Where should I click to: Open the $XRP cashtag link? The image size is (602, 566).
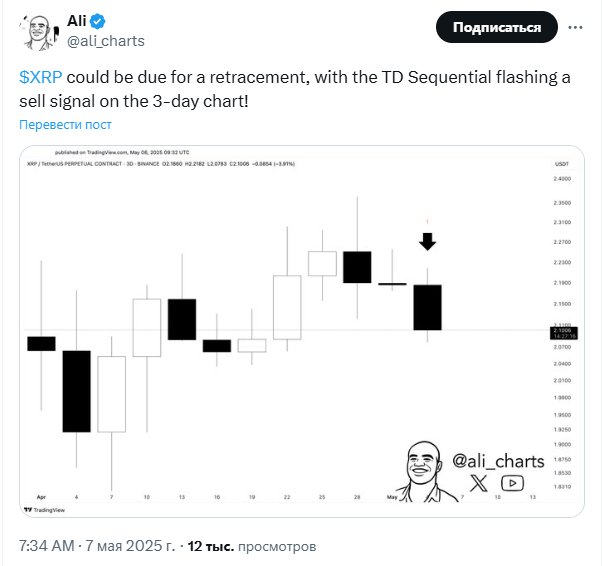[41, 77]
